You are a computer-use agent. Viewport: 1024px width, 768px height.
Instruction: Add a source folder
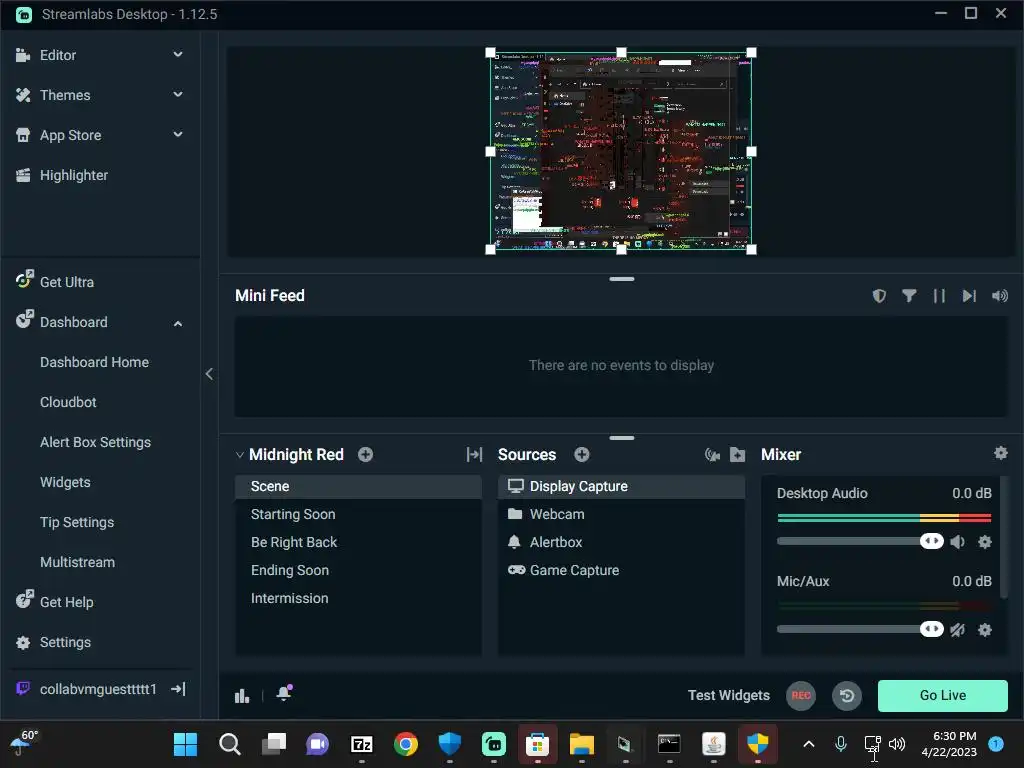pyautogui.click(x=737, y=455)
